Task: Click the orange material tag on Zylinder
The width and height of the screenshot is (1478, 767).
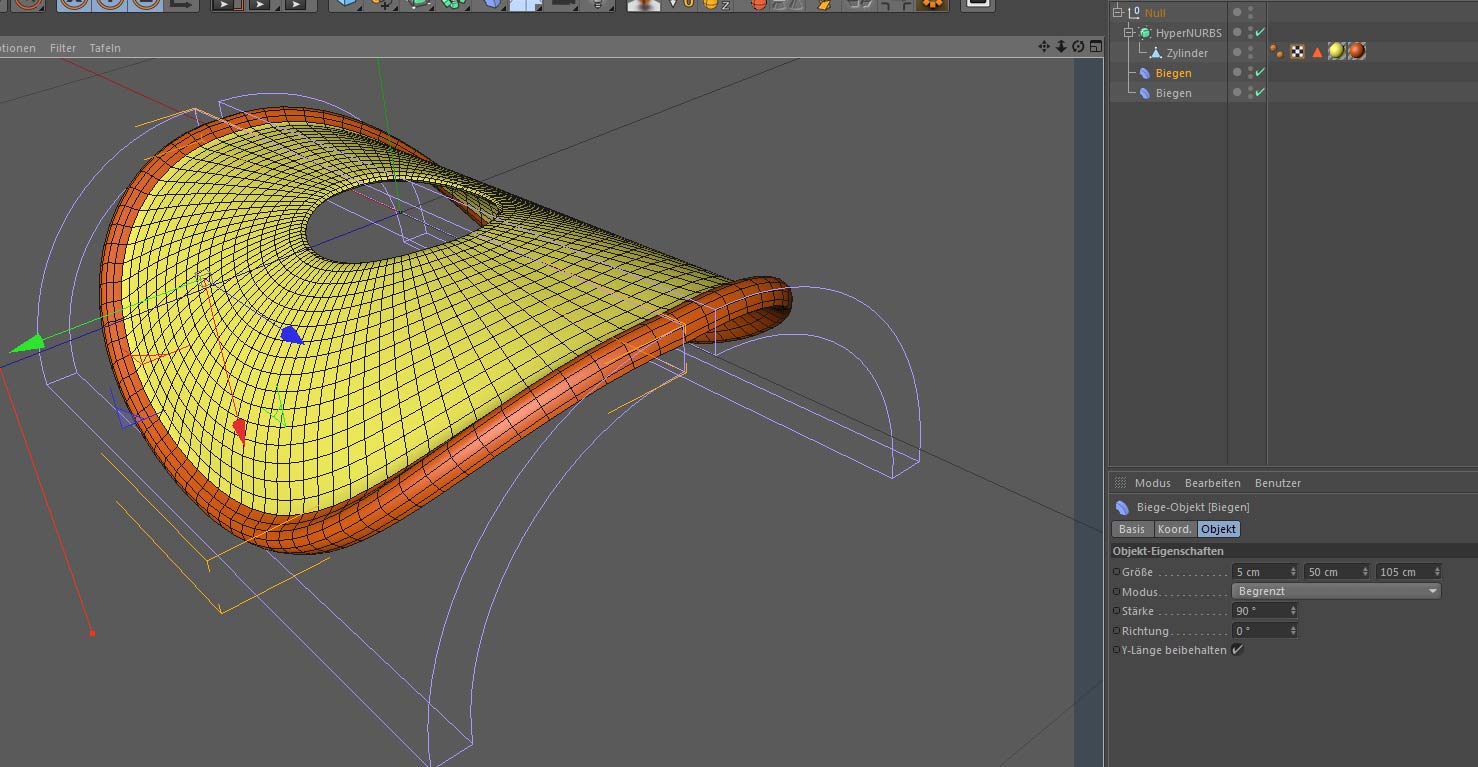Action: tap(1357, 51)
